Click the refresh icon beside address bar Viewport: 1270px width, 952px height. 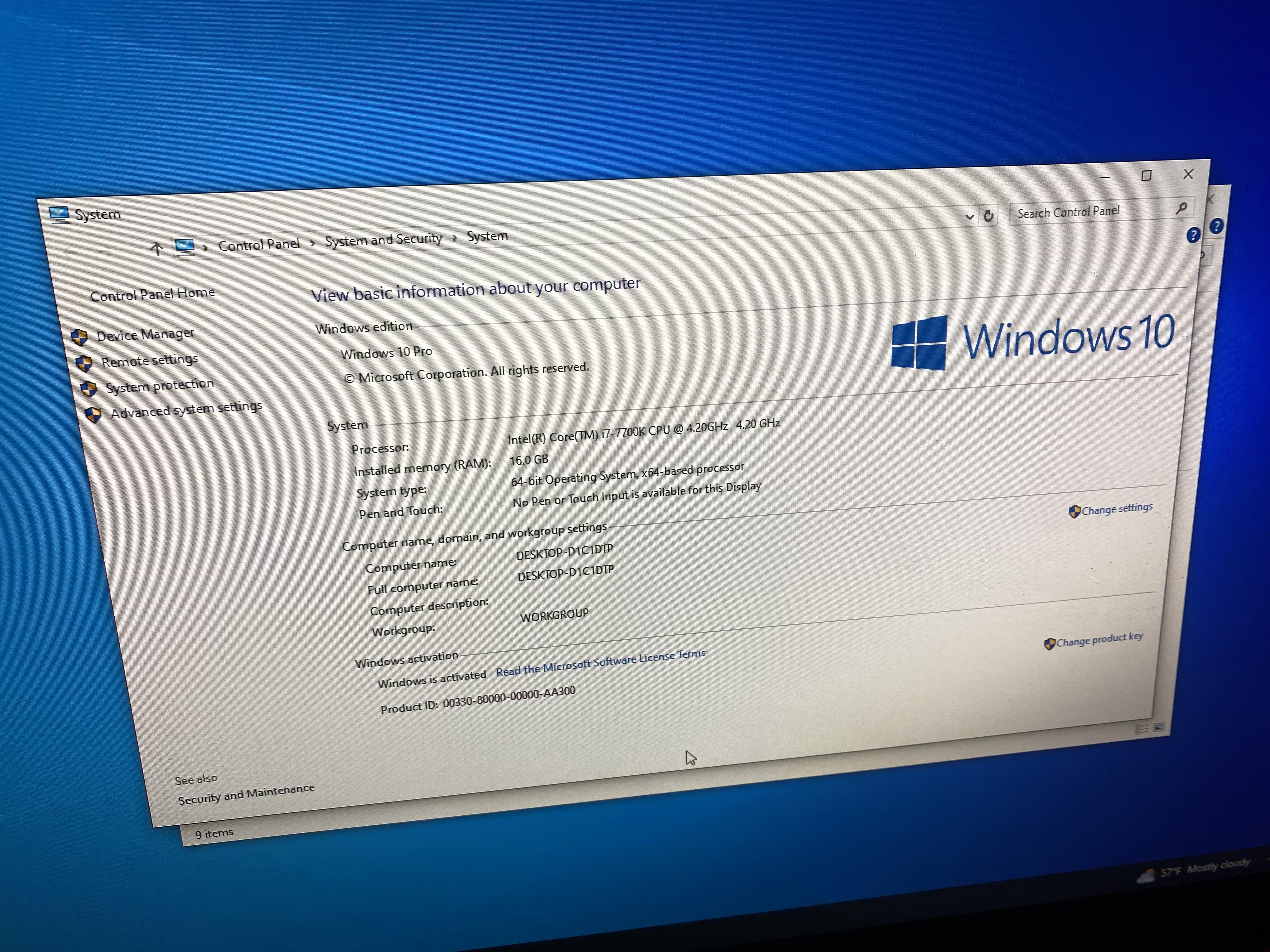point(989,216)
